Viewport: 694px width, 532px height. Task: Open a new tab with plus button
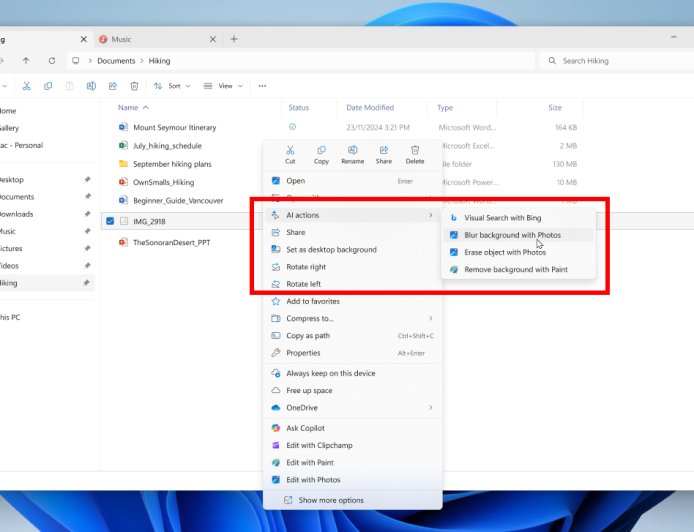[x=234, y=39]
